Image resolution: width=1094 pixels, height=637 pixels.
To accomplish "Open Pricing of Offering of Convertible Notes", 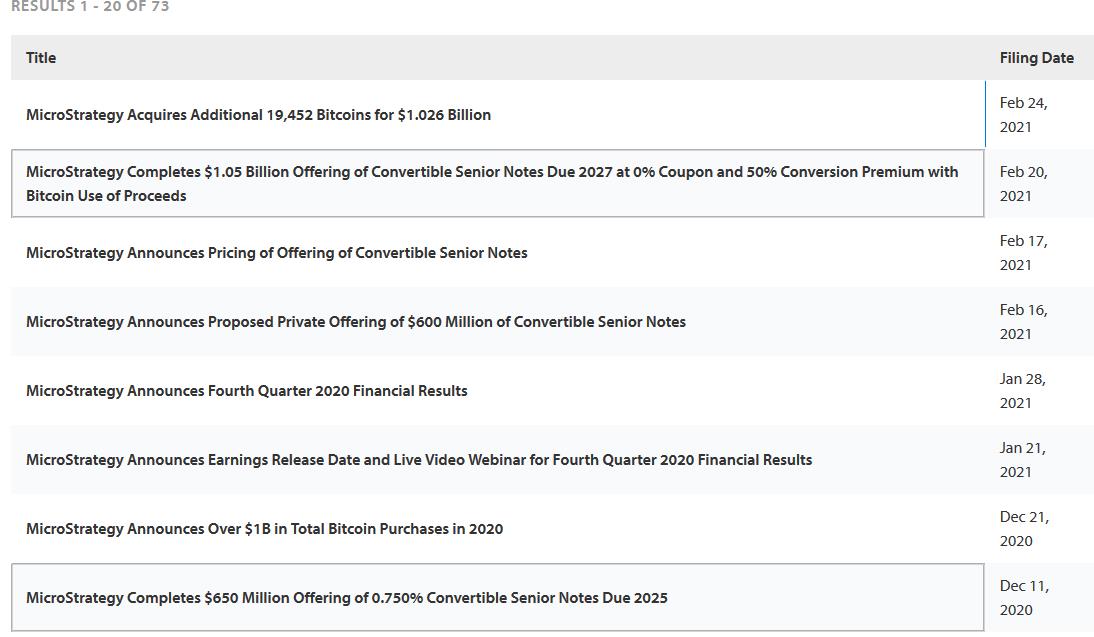I will (x=276, y=253).
